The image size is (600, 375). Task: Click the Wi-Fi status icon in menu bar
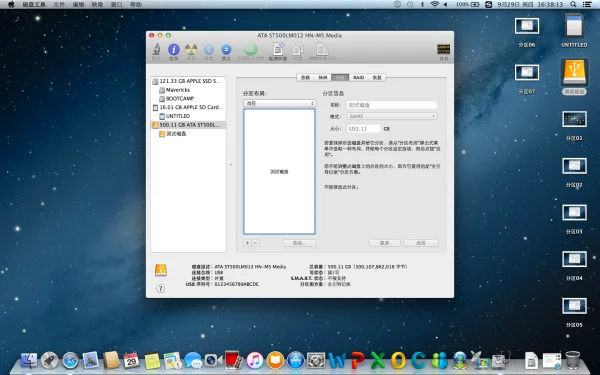click(x=434, y=5)
